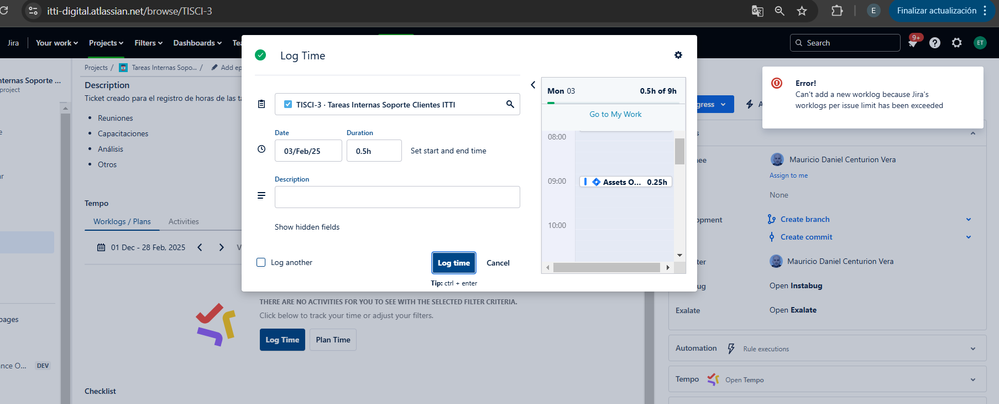Click Open Exalate link
Image resolution: width=999 pixels, height=404 pixels.
pyautogui.click(x=793, y=310)
